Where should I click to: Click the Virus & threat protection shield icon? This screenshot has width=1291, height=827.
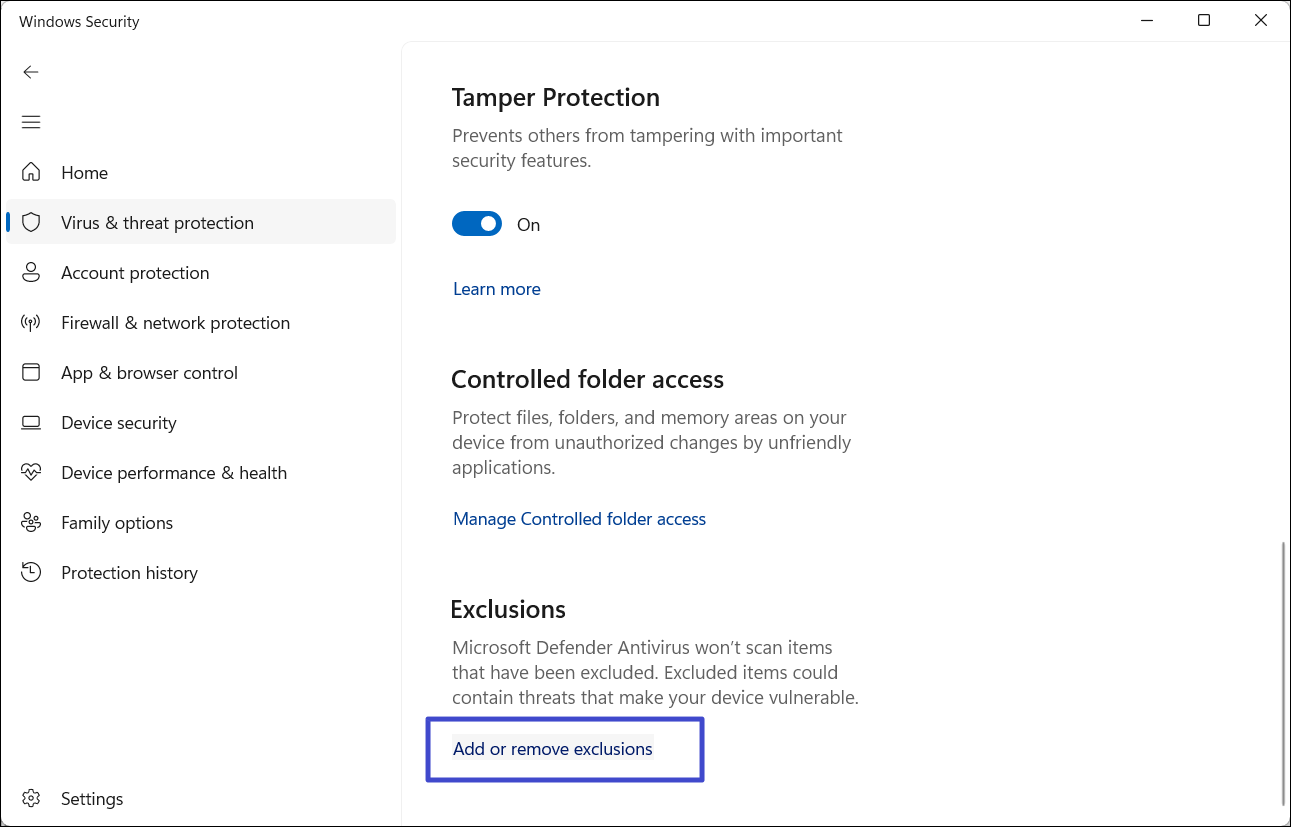(31, 222)
